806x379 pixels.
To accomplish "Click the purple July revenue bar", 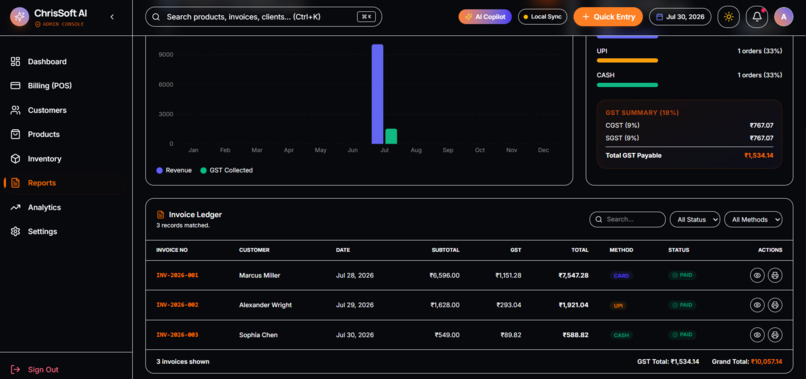I will tap(377, 94).
